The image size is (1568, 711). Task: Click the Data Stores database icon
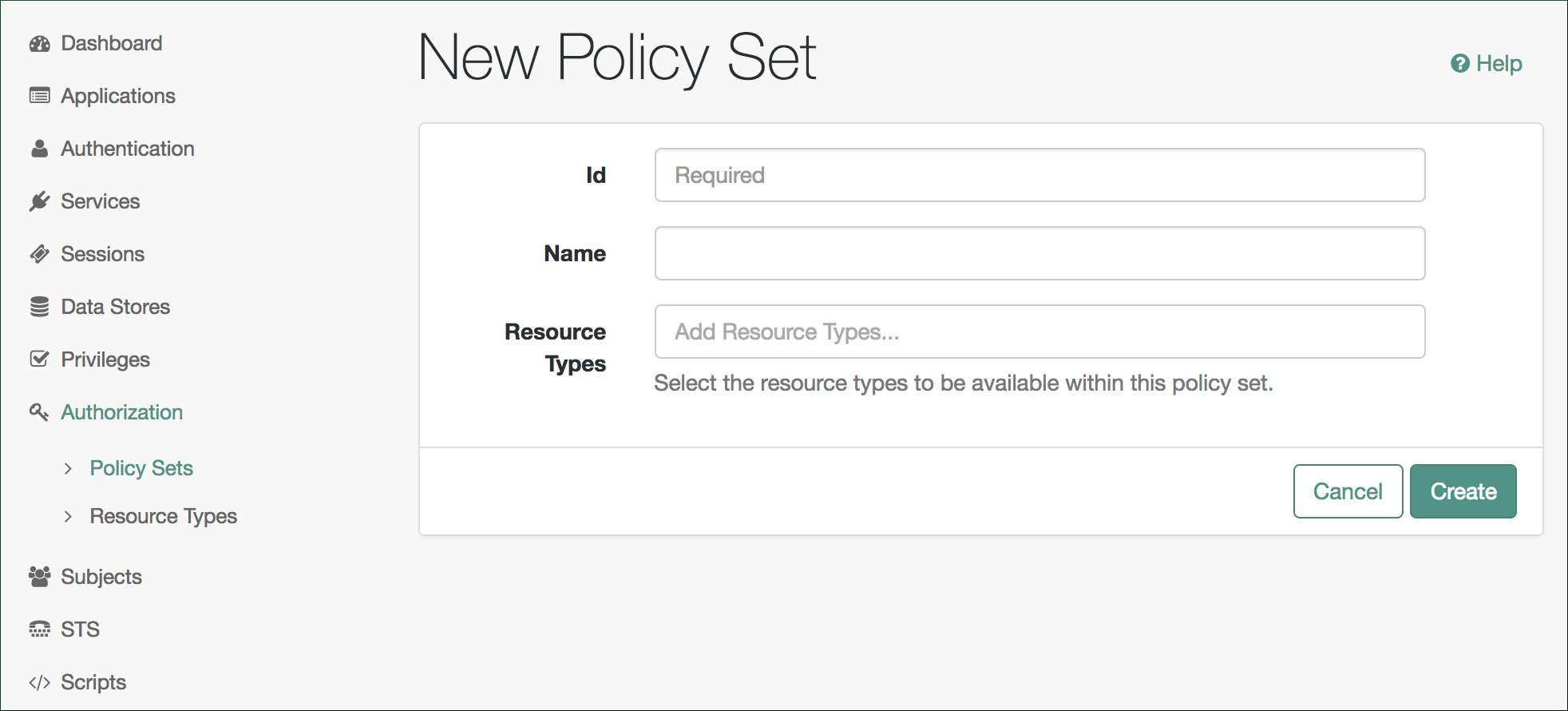pyautogui.click(x=39, y=307)
